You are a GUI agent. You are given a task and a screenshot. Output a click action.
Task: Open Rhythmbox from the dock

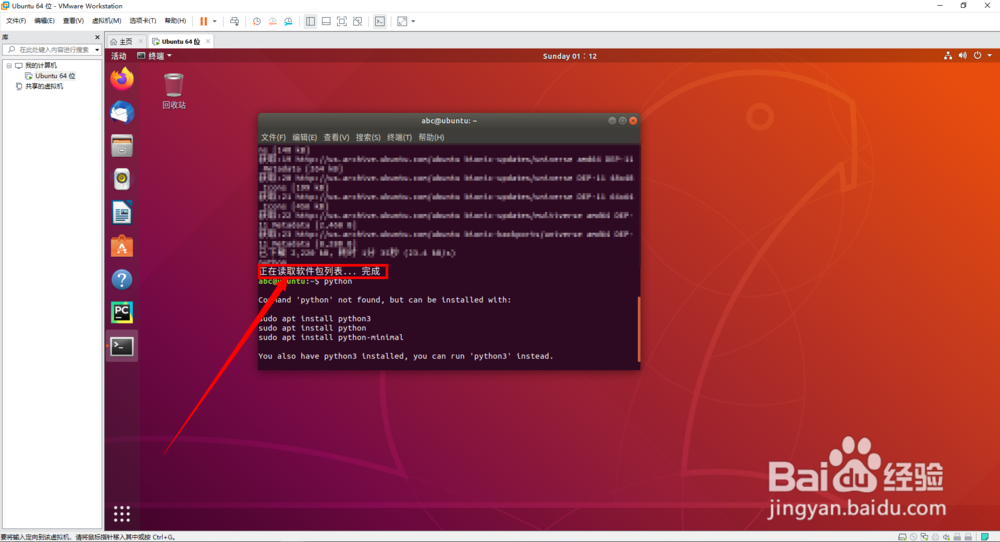(x=122, y=179)
